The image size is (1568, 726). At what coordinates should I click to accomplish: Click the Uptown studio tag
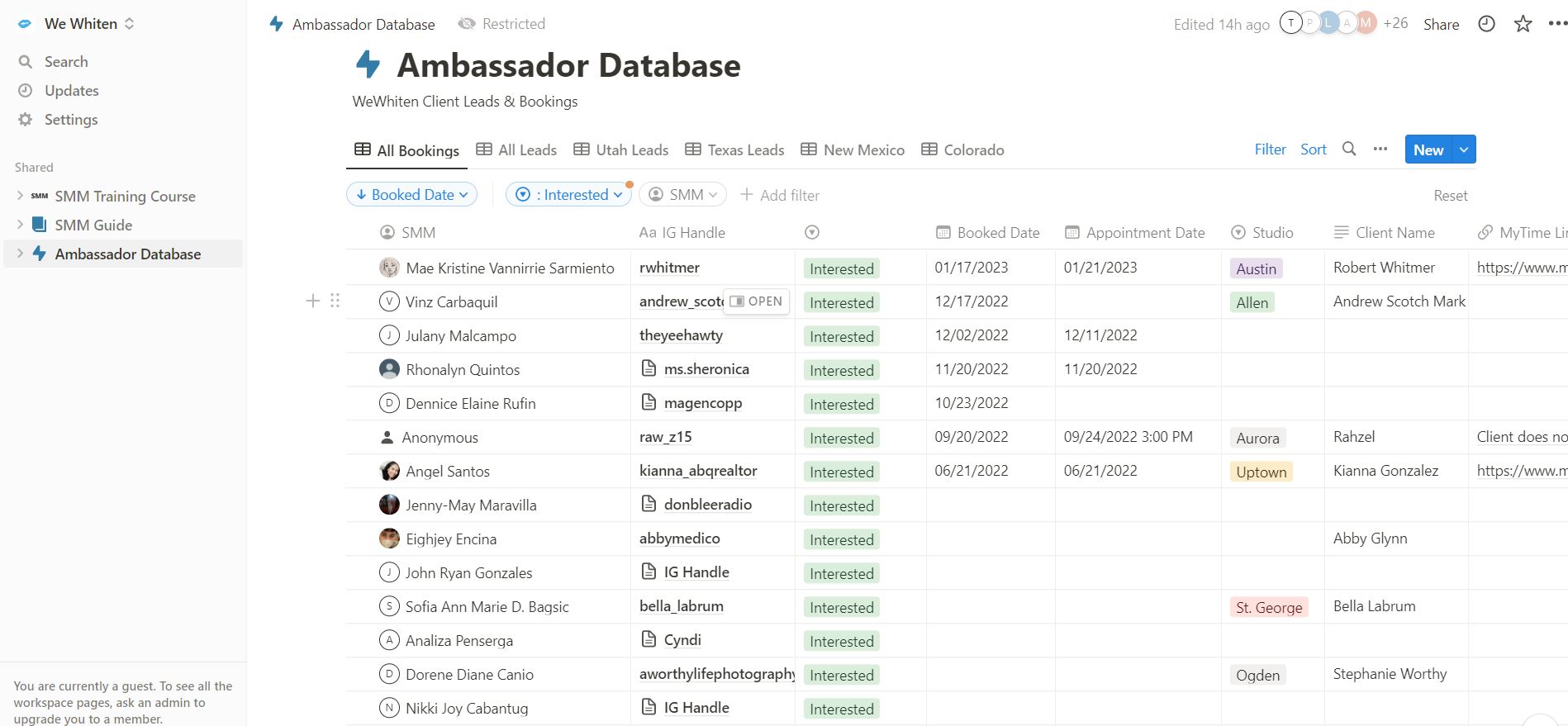click(x=1261, y=472)
